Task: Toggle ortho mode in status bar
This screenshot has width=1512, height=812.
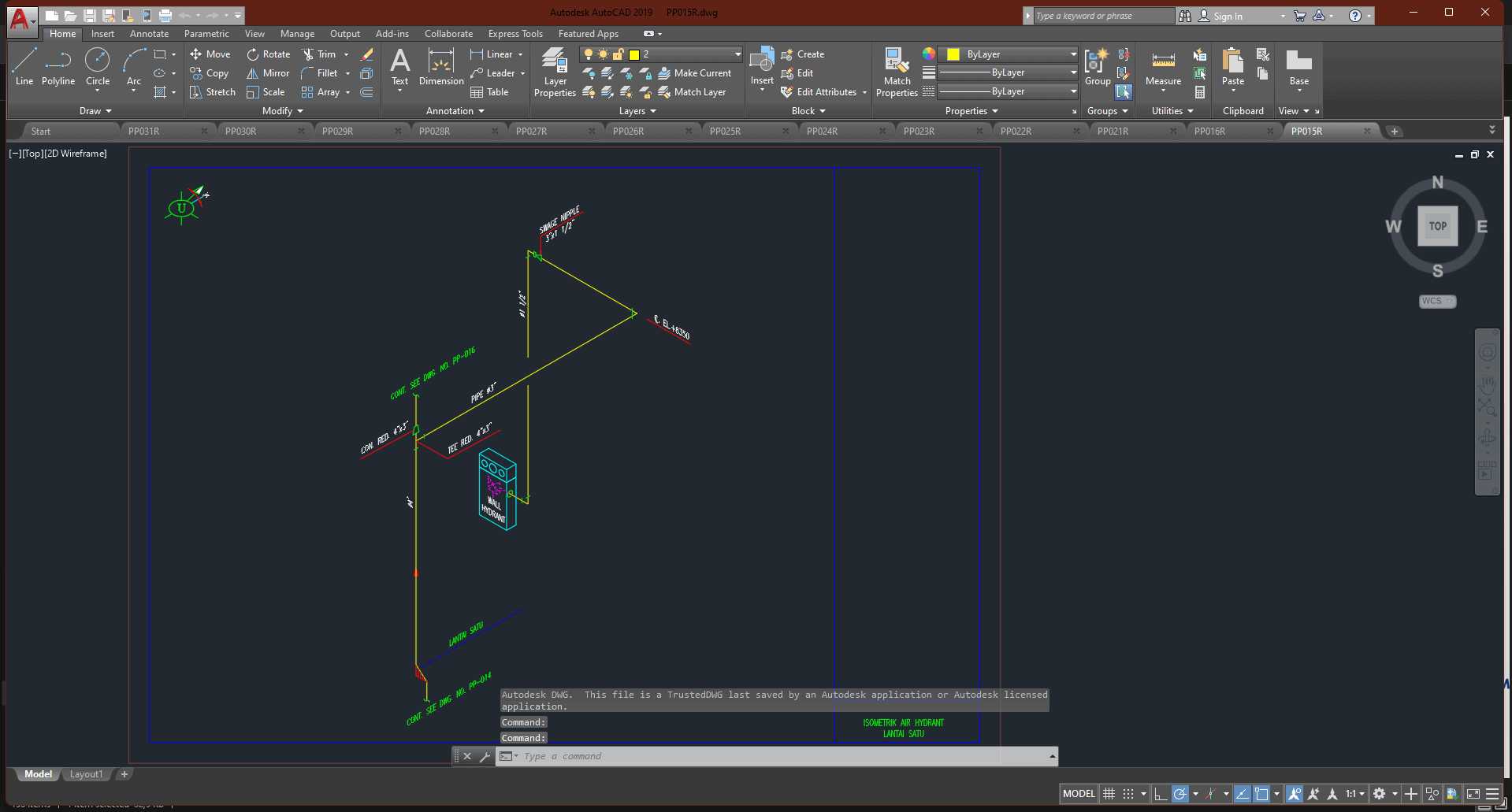Action: point(1160,794)
